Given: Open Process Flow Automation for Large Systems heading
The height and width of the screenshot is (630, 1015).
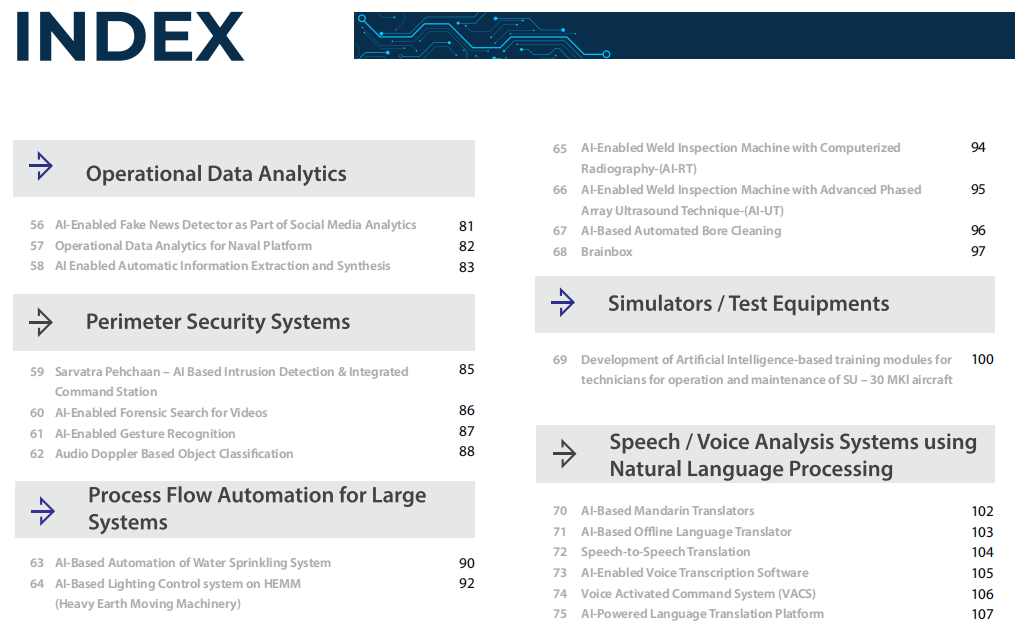Looking at the screenshot, I should coord(257,508).
